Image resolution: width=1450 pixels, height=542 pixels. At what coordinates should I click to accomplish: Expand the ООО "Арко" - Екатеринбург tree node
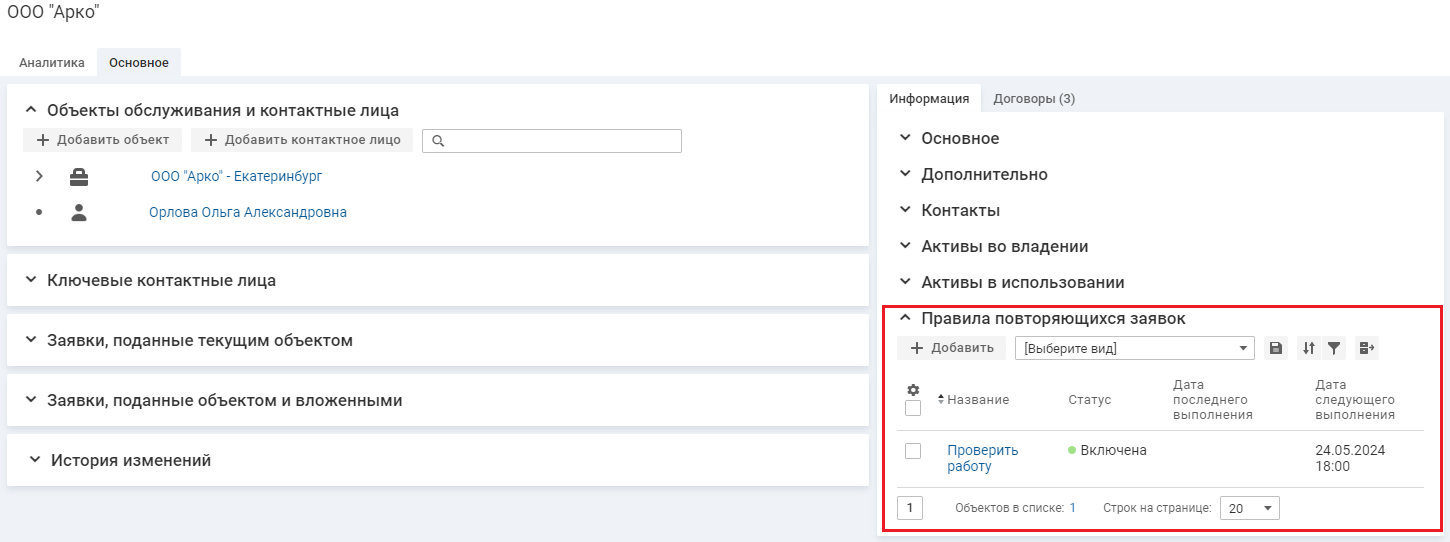click(x=39, y=177)
